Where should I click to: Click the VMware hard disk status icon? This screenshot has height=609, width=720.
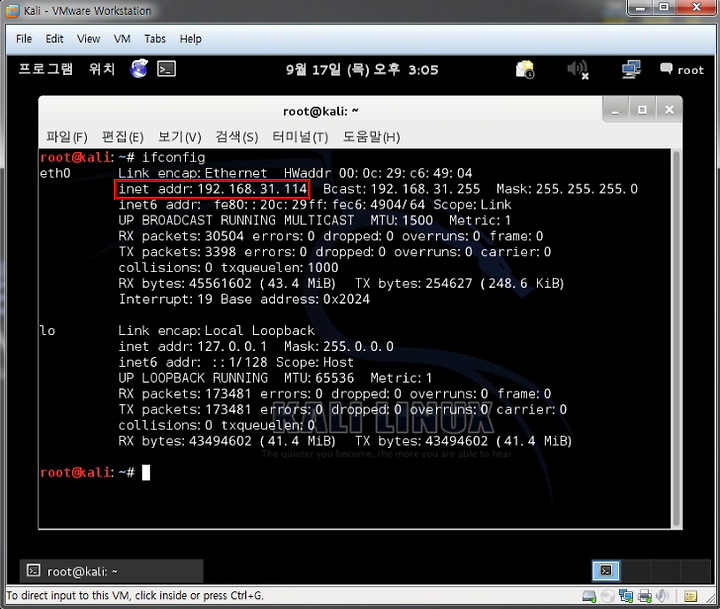(589, 596)
